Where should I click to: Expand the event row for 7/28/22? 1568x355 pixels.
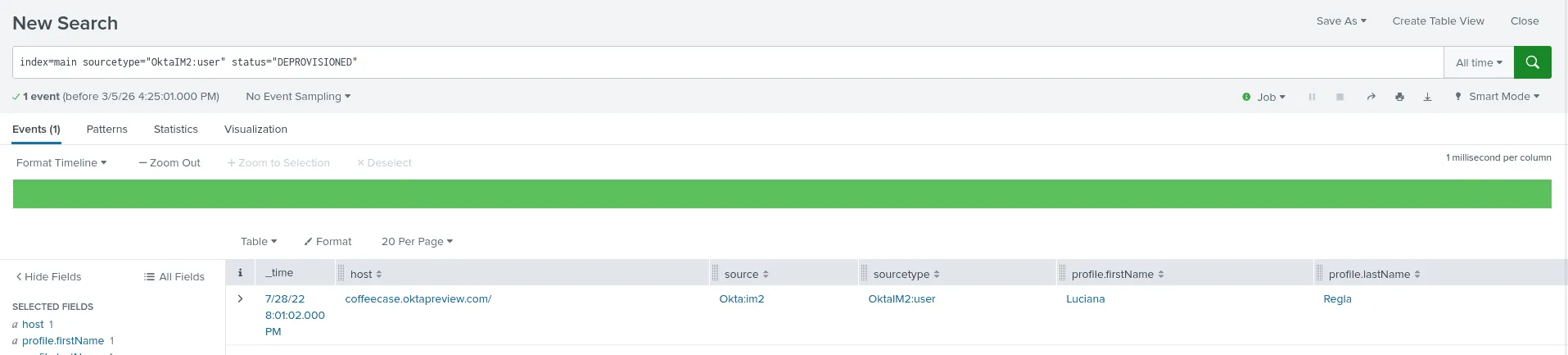click(240, 299)
